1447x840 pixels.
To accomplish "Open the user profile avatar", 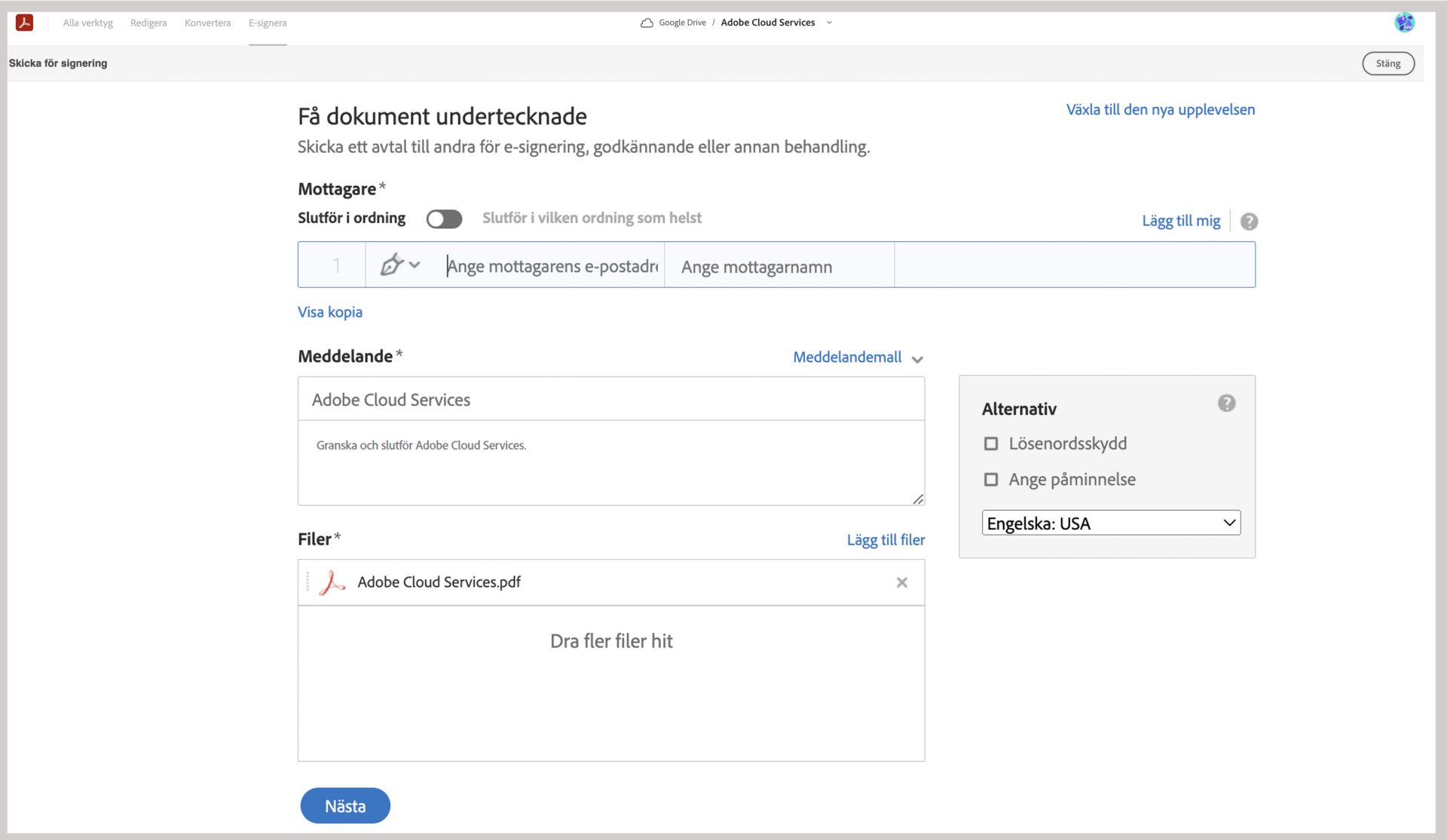I will pyautogui.click(x=1404, y=23).
